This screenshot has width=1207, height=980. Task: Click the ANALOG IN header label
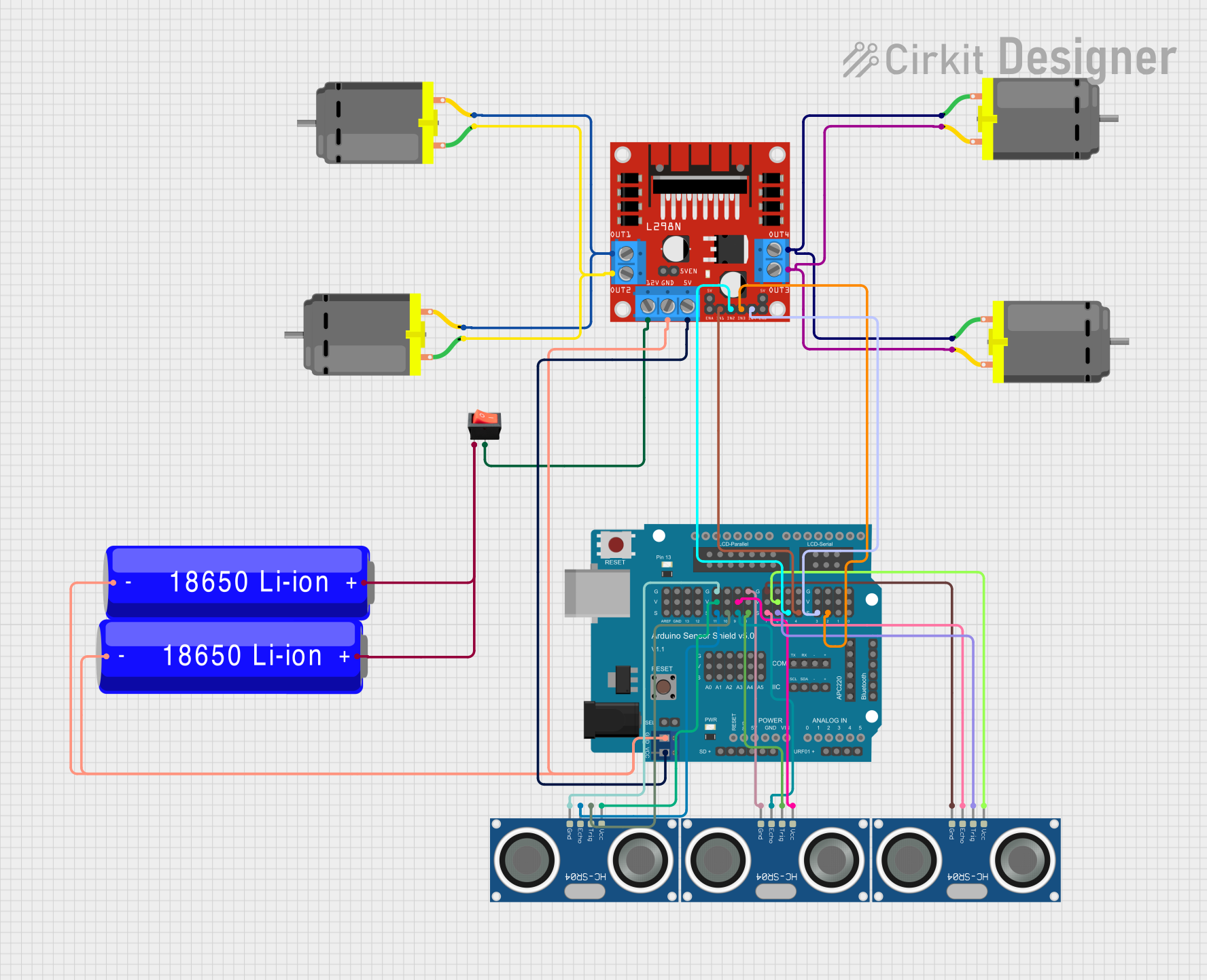coord(830,720)
